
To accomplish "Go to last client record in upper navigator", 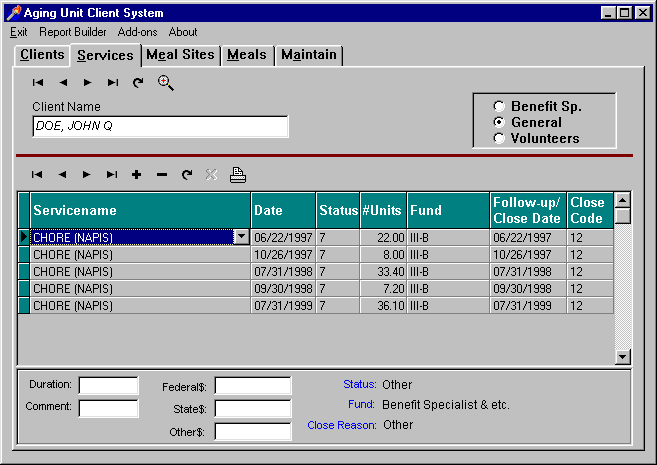I will click(113, 83).
